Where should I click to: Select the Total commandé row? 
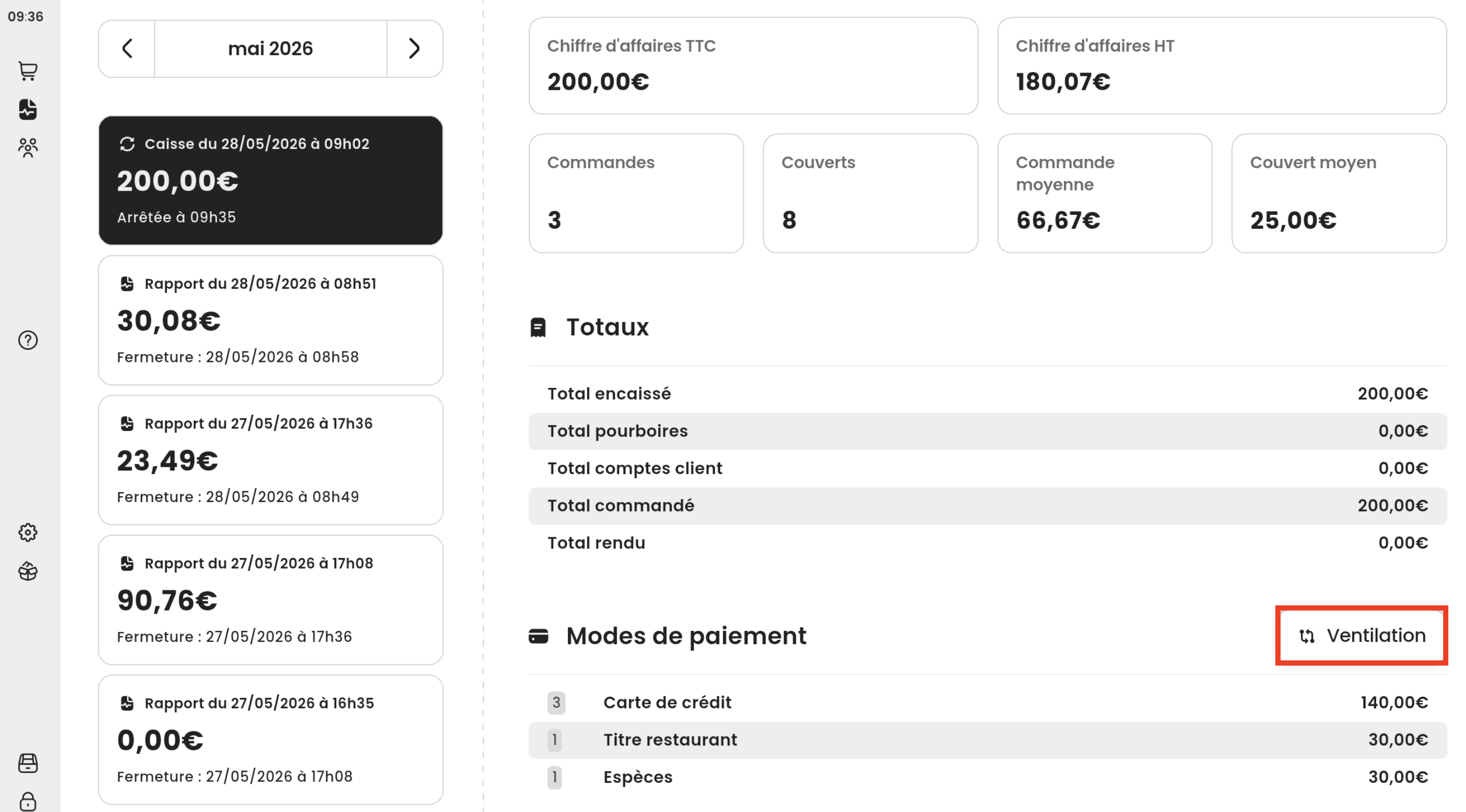[988, 506]
